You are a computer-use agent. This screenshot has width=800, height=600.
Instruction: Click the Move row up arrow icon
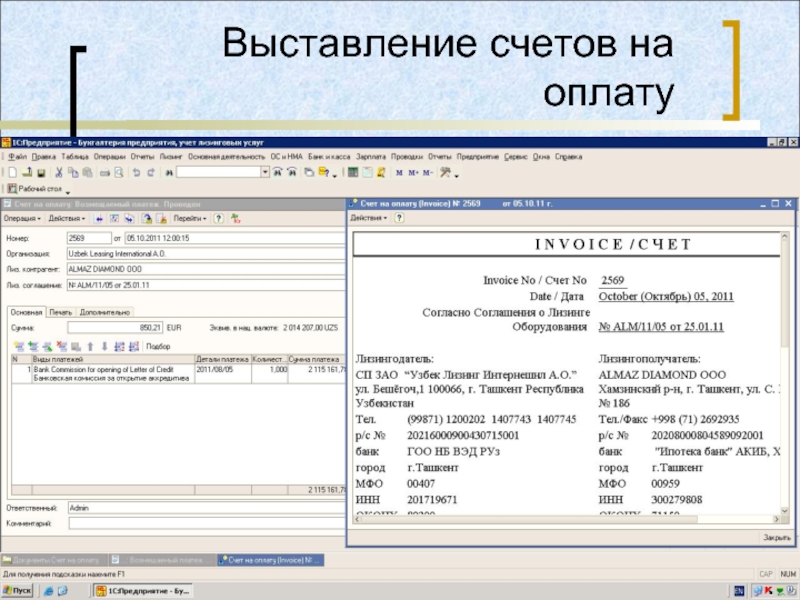pos(90,346)
